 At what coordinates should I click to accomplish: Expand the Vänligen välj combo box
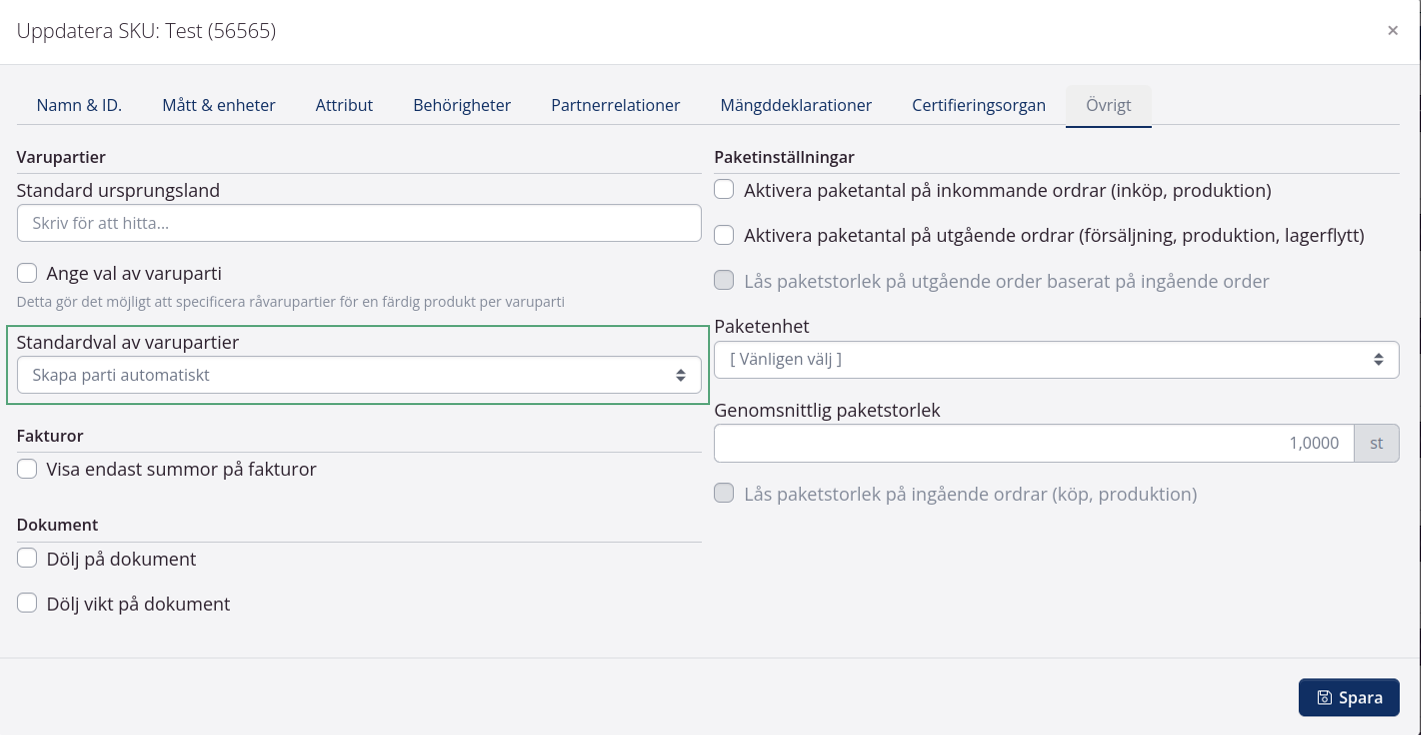pyautogui.click(x=1057, y=359)
